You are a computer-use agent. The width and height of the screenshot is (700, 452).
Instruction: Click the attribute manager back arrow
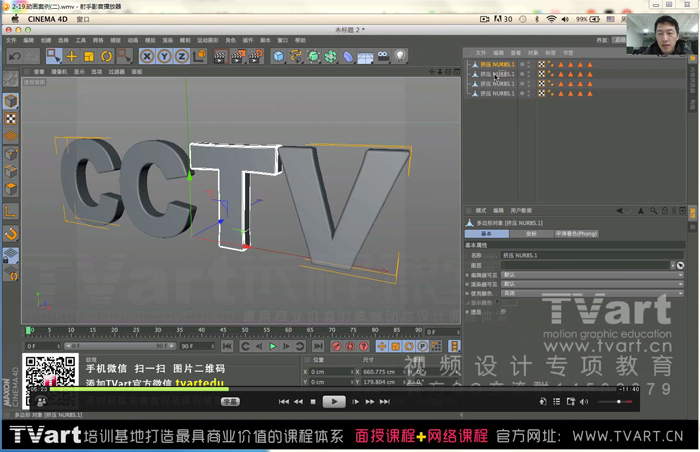[x=620, y=210]
